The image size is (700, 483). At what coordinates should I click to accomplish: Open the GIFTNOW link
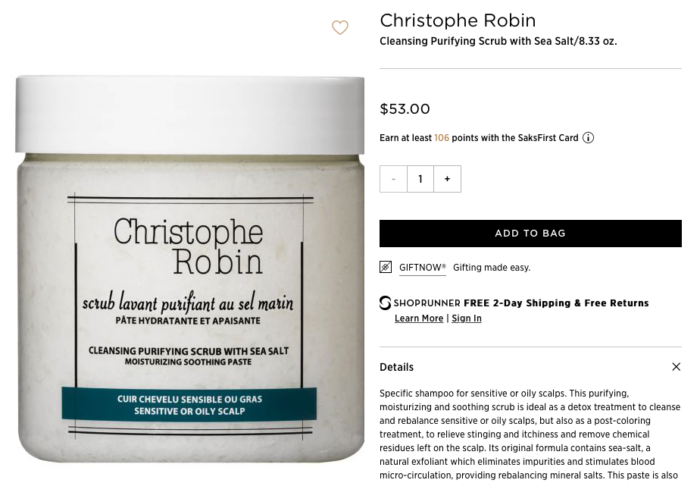(x=422, y=267)
